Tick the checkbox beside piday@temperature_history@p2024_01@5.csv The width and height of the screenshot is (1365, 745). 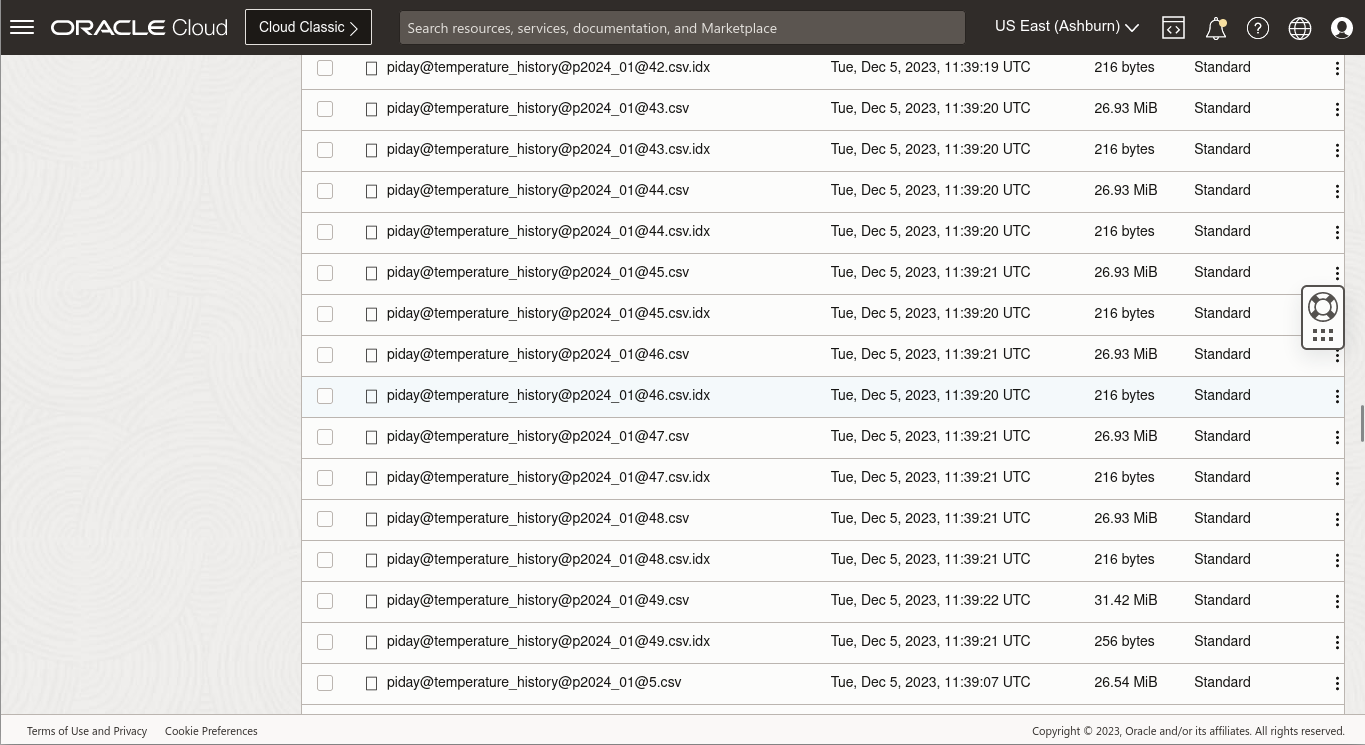tap(324, 683)
